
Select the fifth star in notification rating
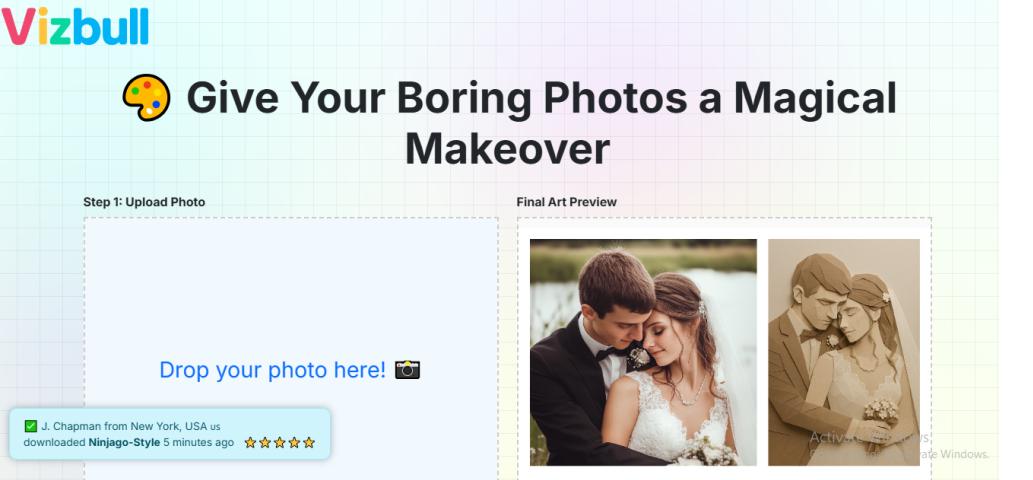[x=309, y=442]
